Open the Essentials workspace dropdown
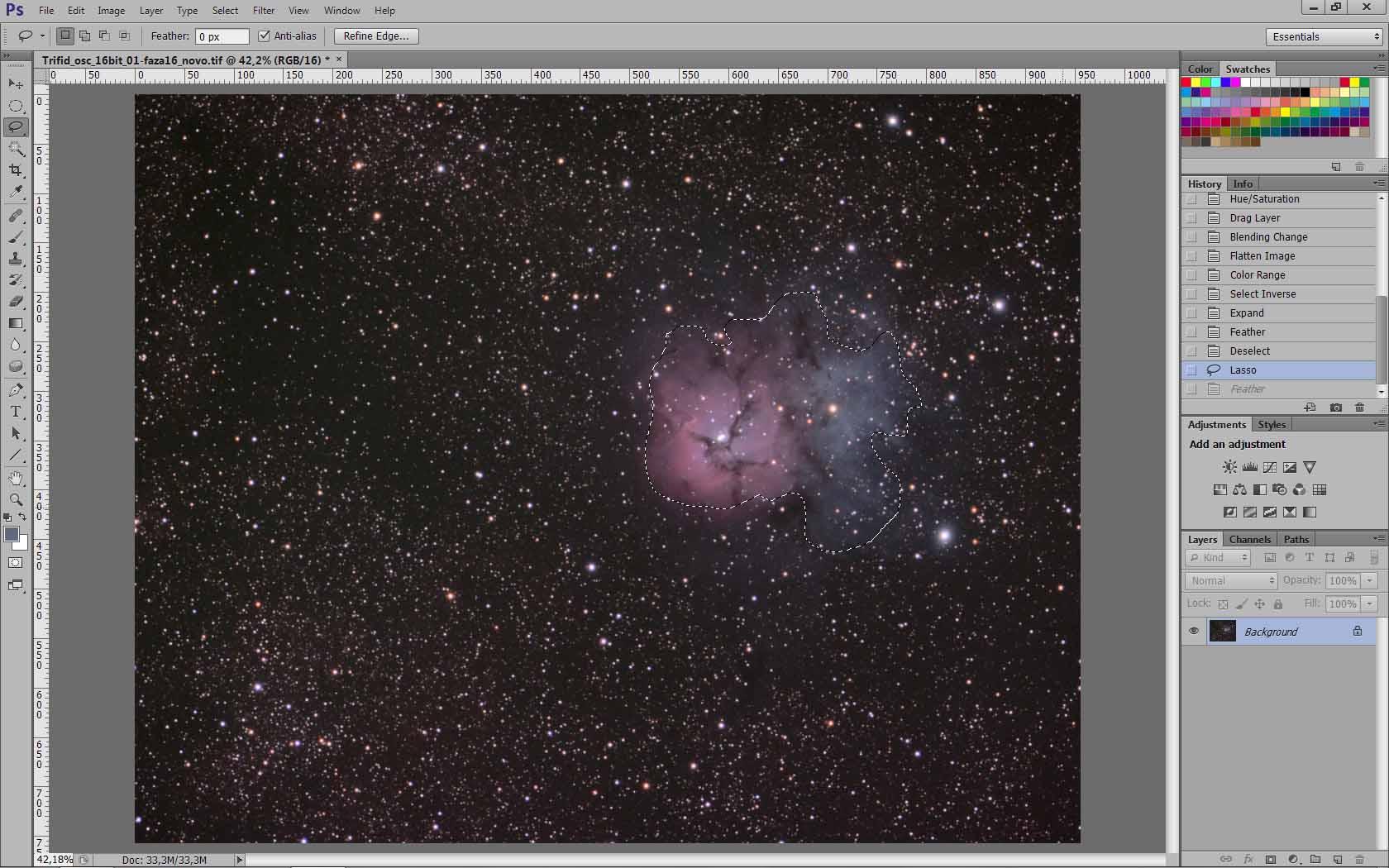The image size is (1389, 868). pyautogui.click(x=1324, y=36)
